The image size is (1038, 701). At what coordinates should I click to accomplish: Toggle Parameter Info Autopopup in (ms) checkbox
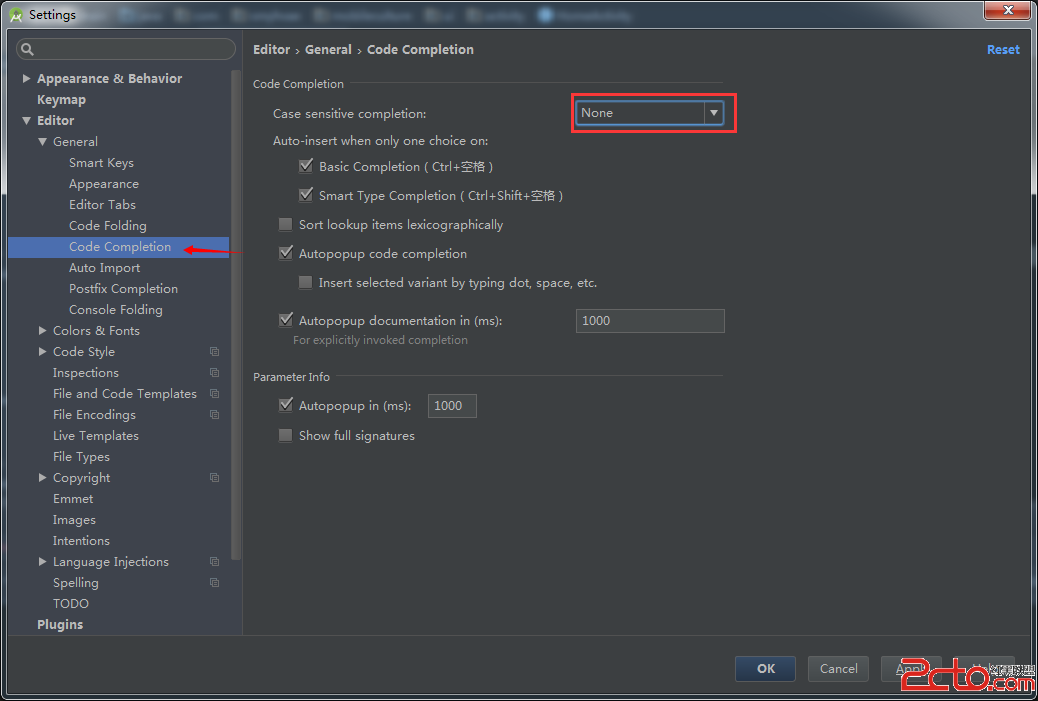(x=285, y=405)
